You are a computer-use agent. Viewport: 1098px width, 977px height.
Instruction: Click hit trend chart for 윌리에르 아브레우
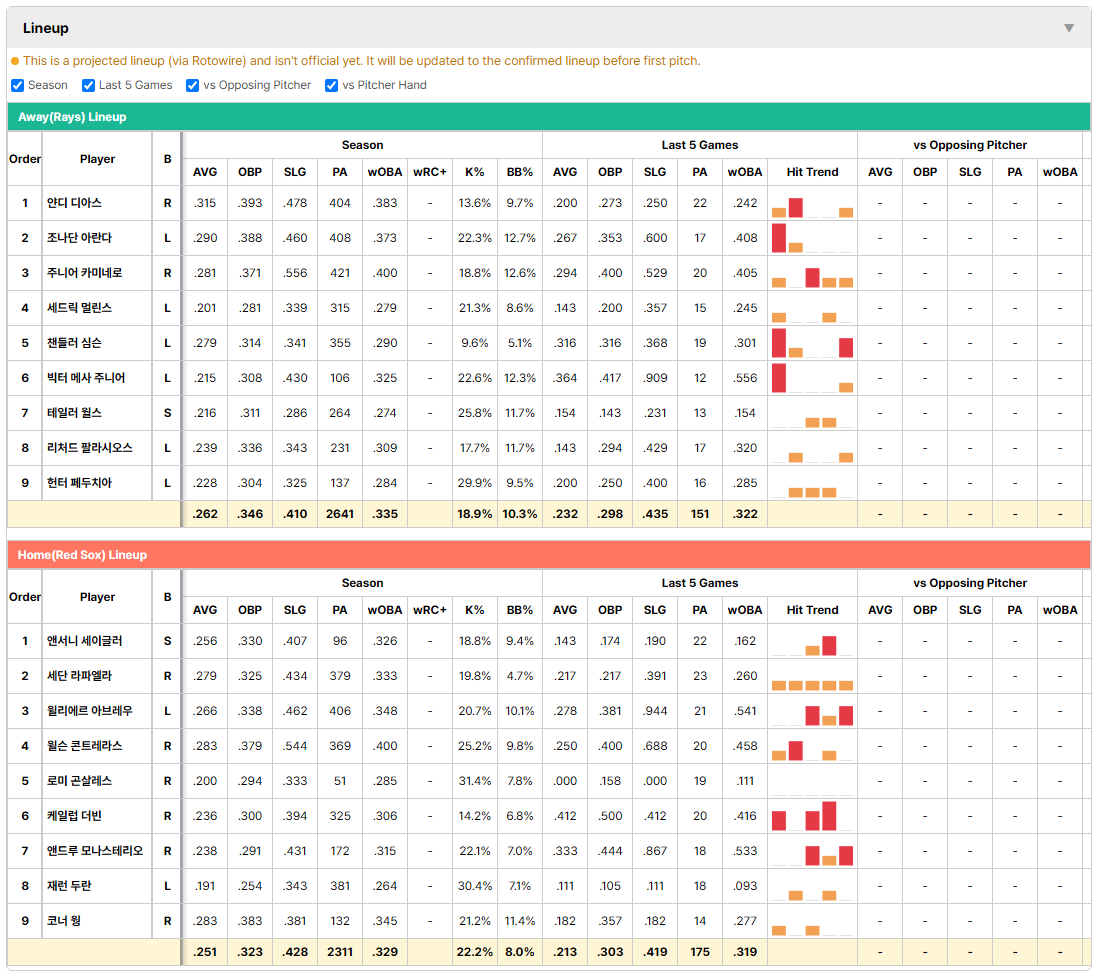812,711
